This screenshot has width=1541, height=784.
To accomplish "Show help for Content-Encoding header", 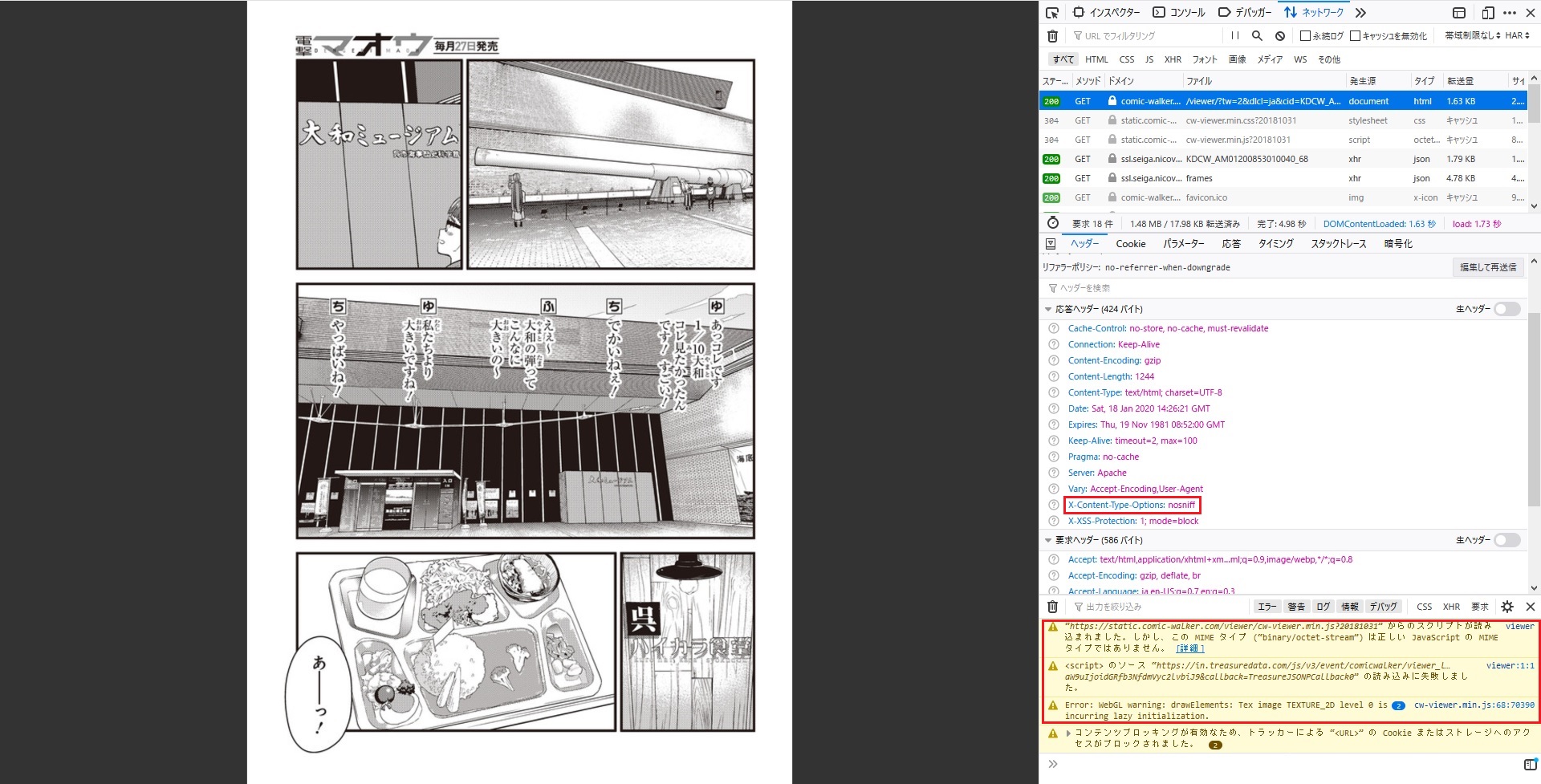I will click(1054, 360).
